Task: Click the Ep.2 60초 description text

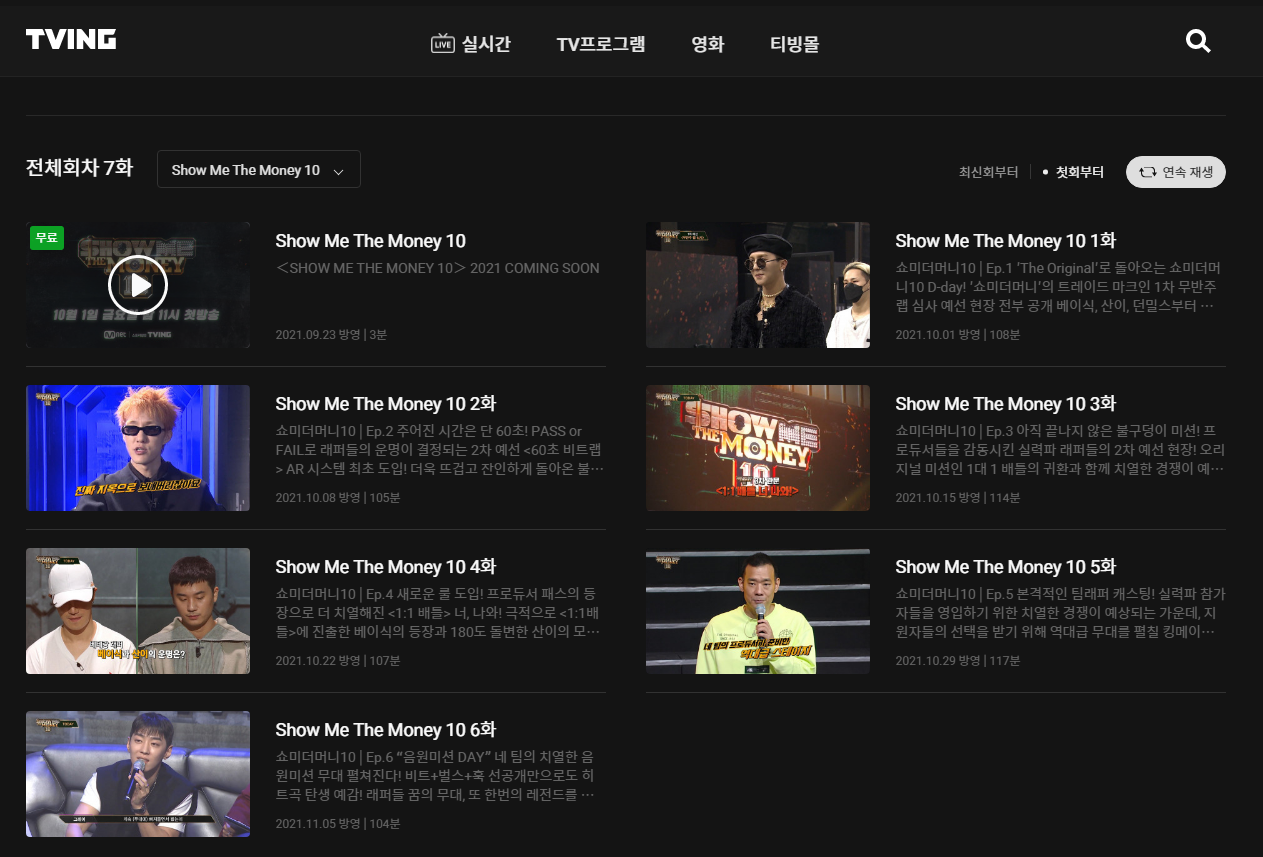Action: (x=440, y=450)
